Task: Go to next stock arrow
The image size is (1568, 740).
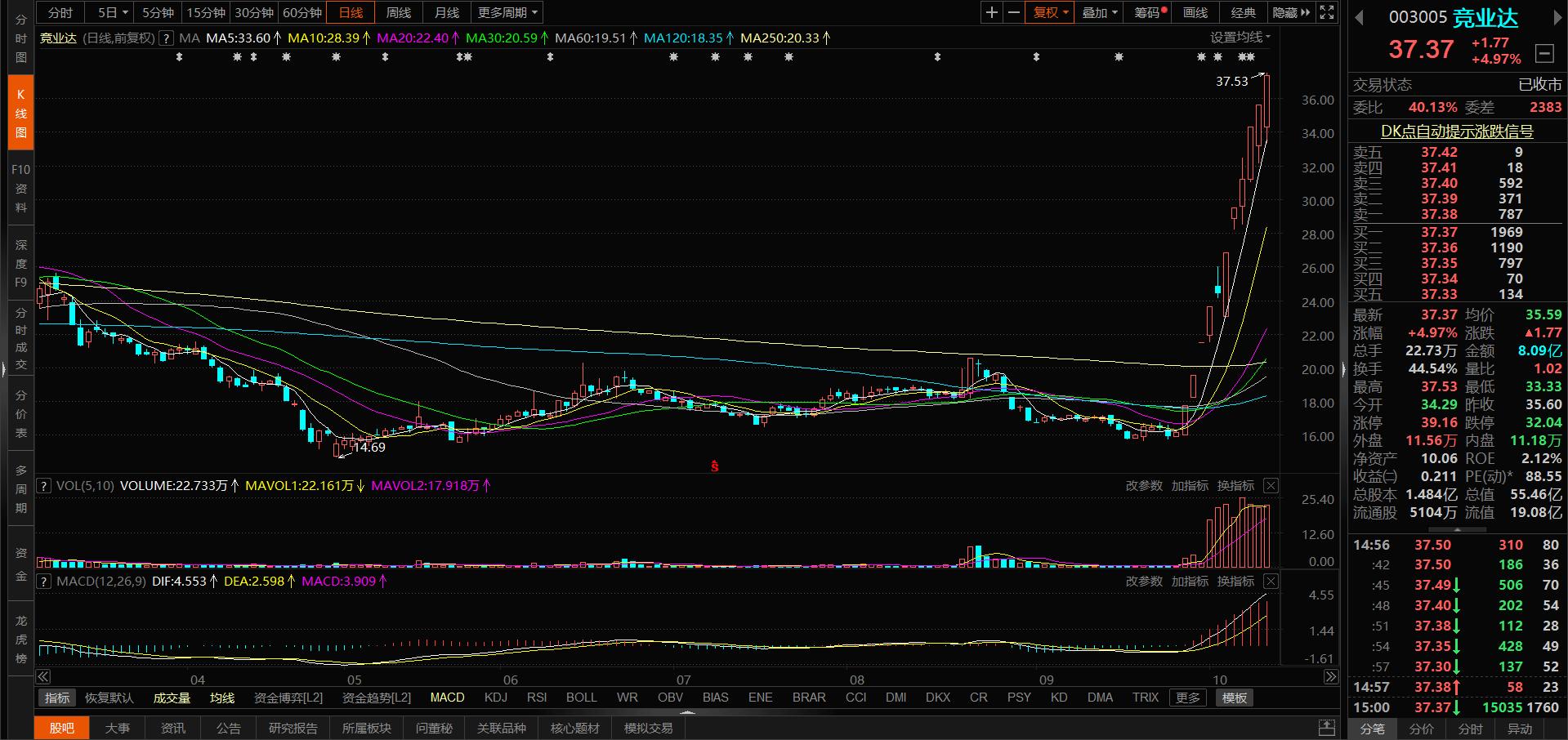Action: 1557,18
